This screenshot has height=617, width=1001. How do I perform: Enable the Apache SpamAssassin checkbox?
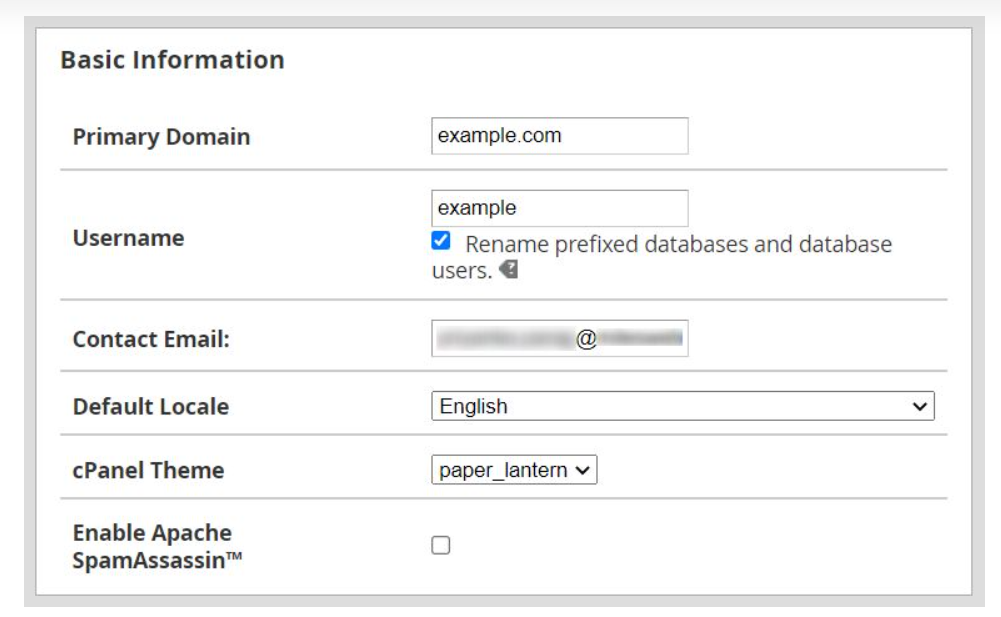[441, 545]
